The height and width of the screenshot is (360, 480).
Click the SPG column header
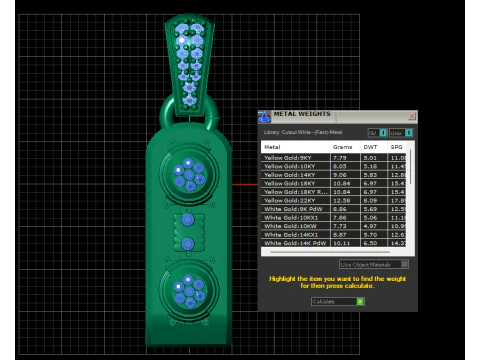click(397, 147)
